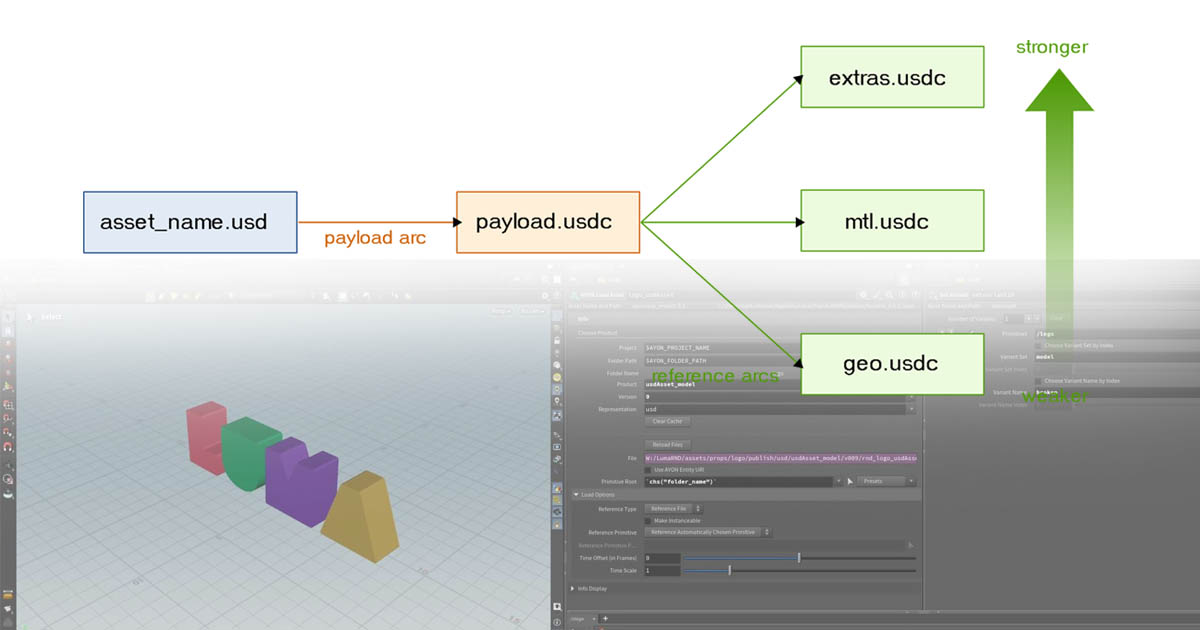Adjust the Time Offset slider handle
The width and height of the screenshot is (1200, 630).
pos(799,557)
